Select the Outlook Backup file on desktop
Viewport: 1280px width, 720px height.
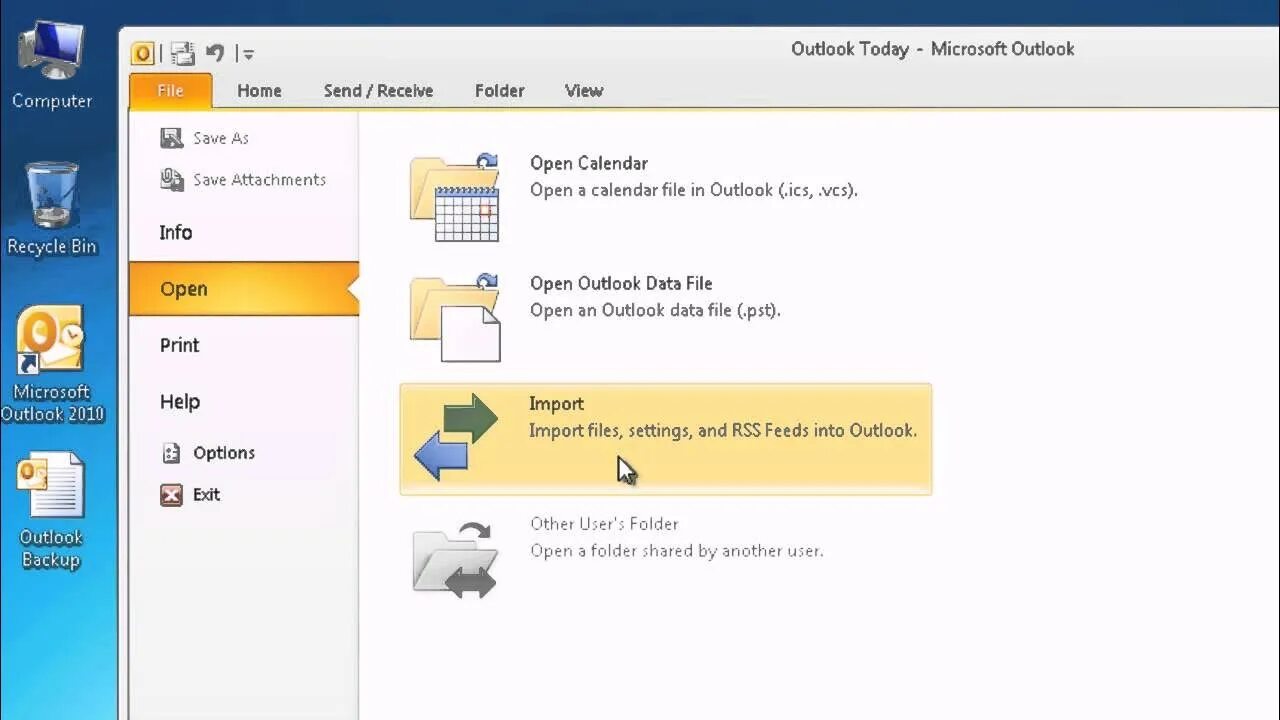tap(51, 511)
